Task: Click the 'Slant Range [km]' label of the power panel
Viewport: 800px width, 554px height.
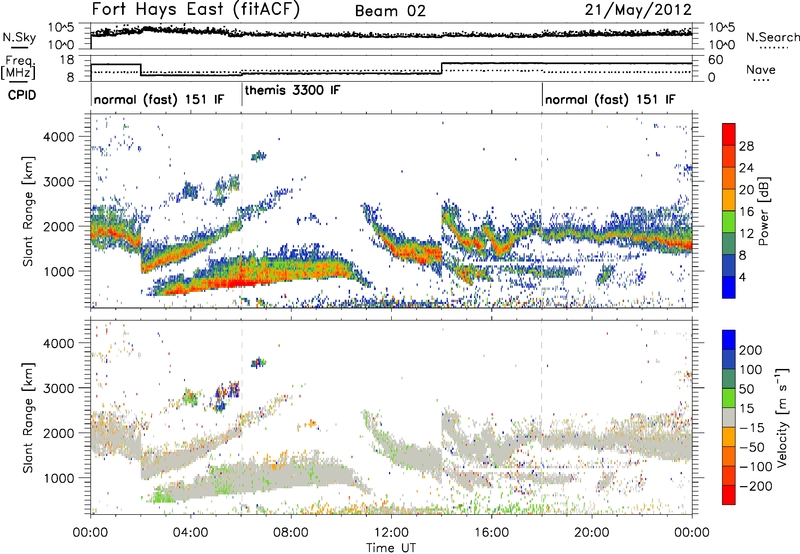Action: pyautogui.click(x=28, y=211)
